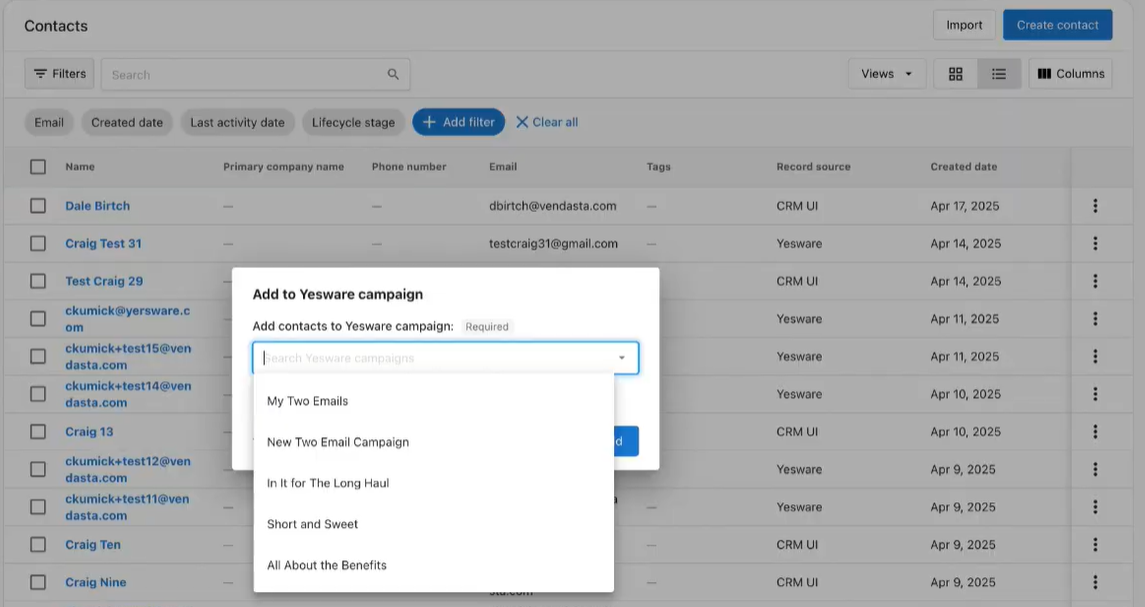The width and height of the screenshot is (1145, 607).
Task: Open the Test Craig 29 contact
Action: pos(104,281)
